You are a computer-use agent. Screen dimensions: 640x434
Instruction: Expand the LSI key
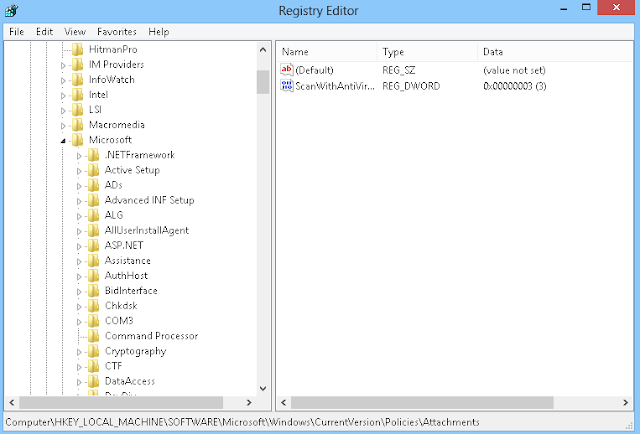pyautogui.click(x=63, y=111)
